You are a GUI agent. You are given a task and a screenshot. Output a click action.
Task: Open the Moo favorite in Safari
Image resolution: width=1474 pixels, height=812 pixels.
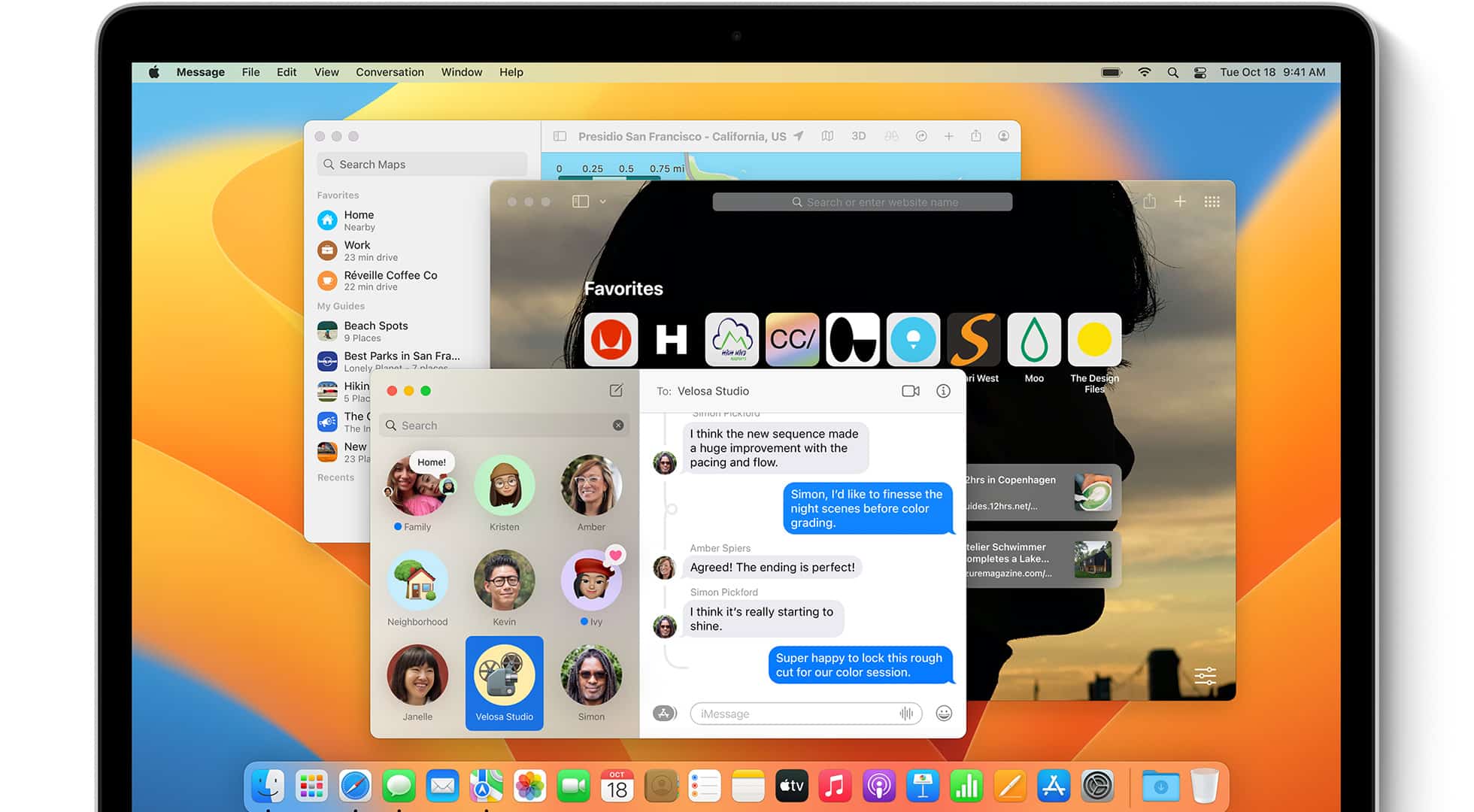coord(1033,340)
